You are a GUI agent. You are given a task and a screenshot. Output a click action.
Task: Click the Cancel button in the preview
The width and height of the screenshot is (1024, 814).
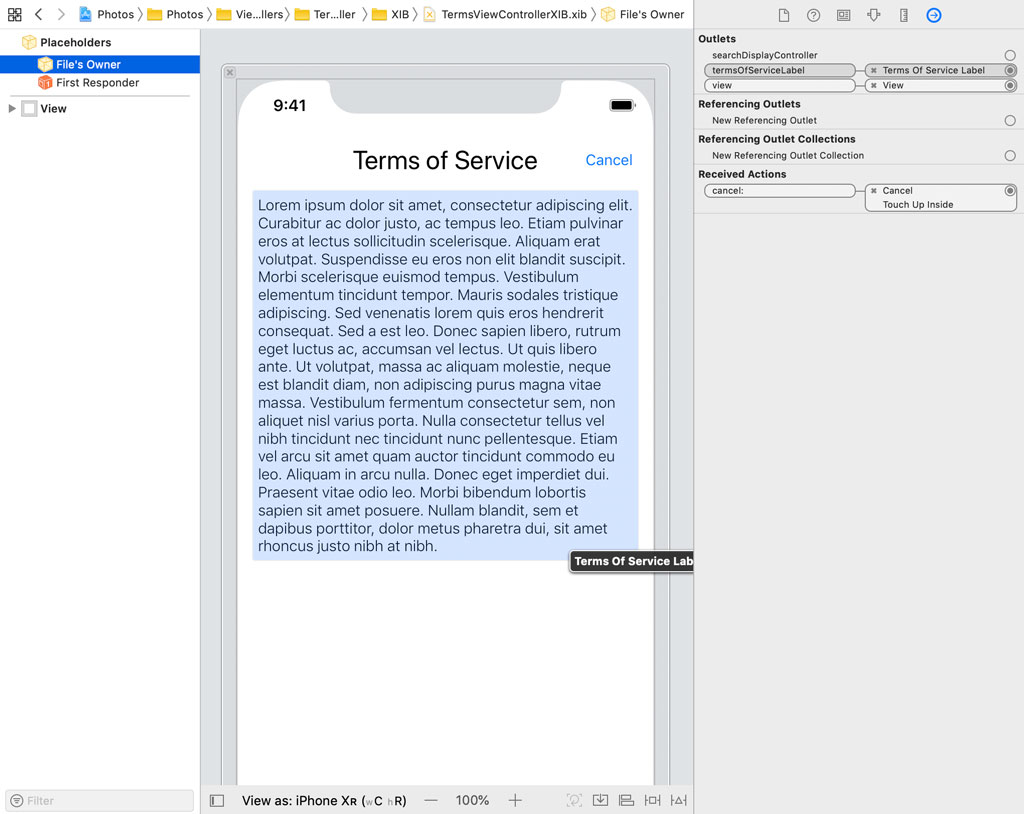[x=608, y=159]
